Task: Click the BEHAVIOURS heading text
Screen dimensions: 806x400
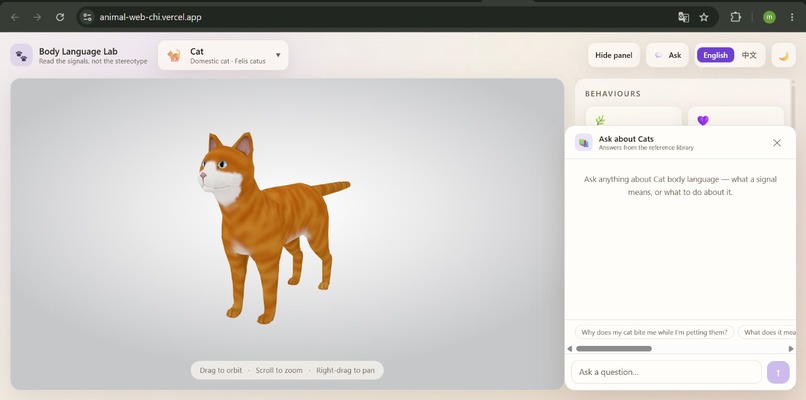Action: [x=613, y=94]
